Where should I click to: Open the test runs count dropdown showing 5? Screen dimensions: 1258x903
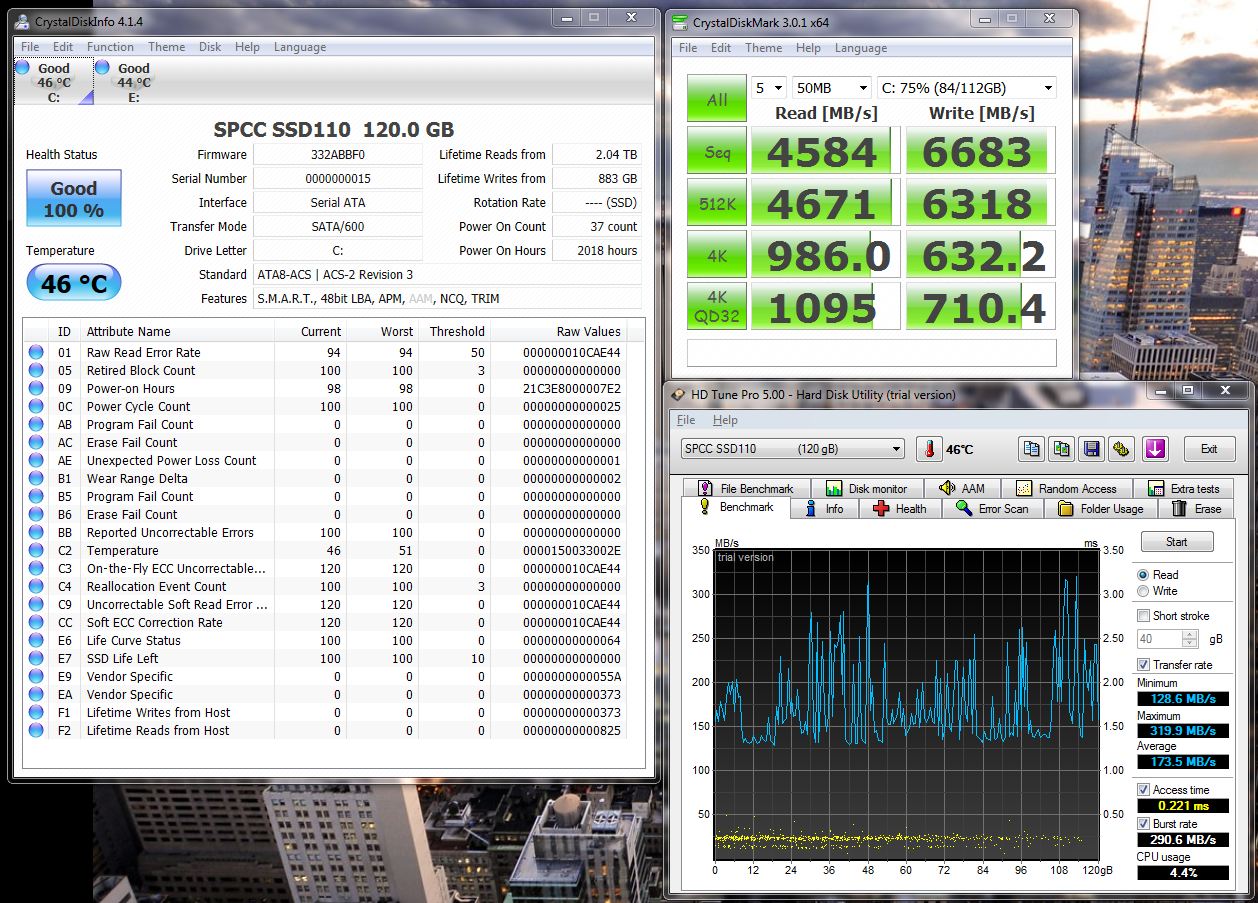pos(770,88)
